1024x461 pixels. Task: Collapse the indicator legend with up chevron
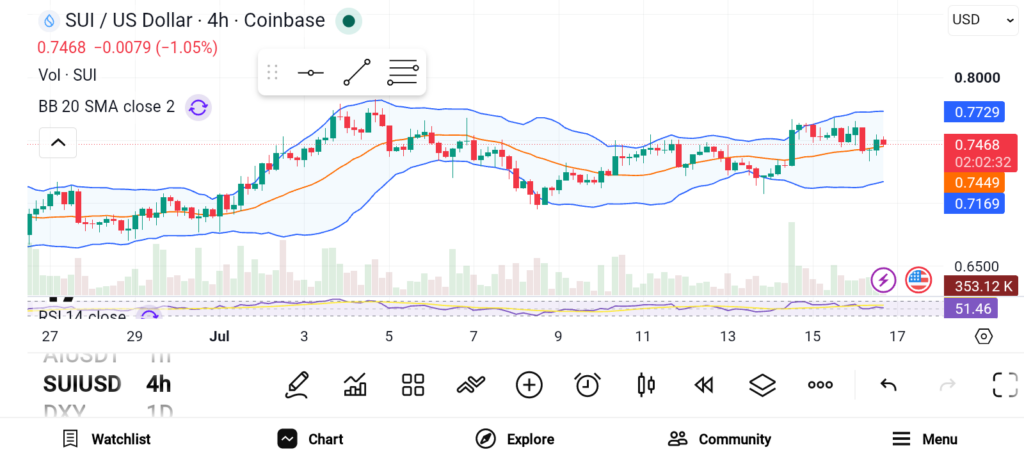click(x=58, y=142)
